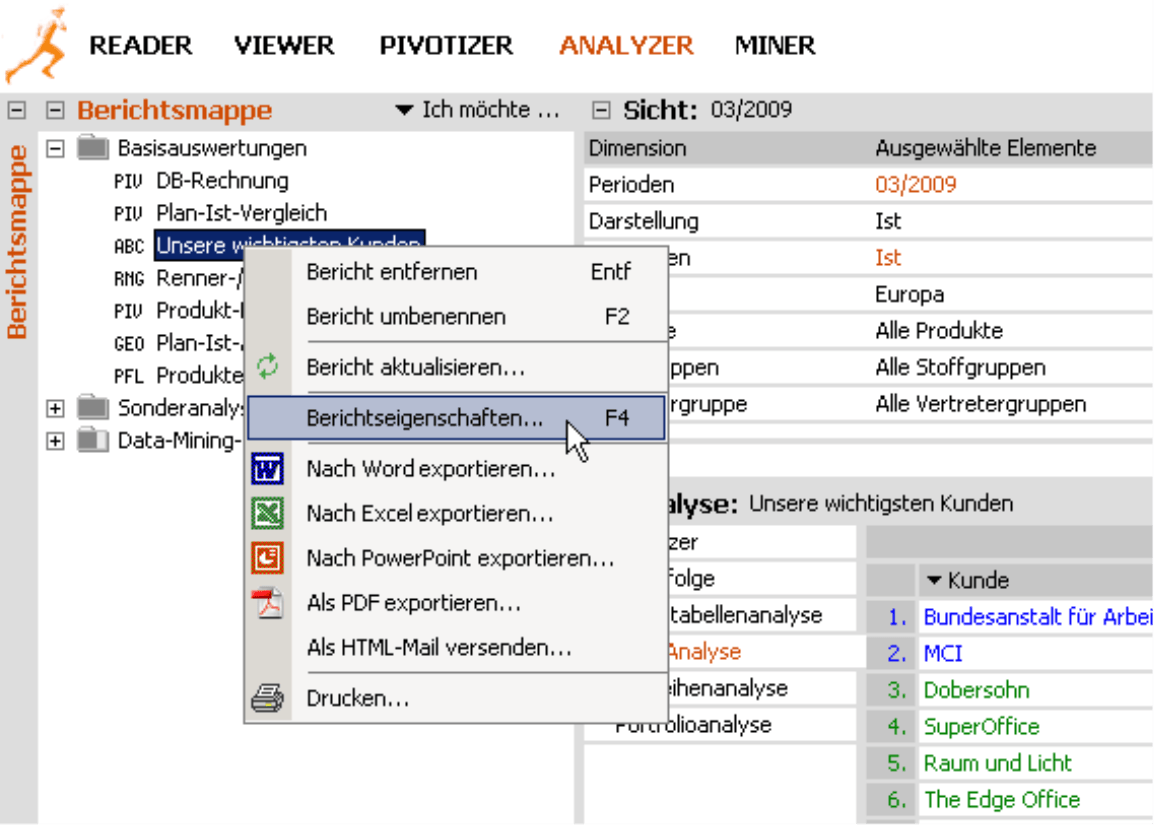1154x825 pixels.
Task: Collapse the outer left sidebar box
Action: (x=17, y=110)
